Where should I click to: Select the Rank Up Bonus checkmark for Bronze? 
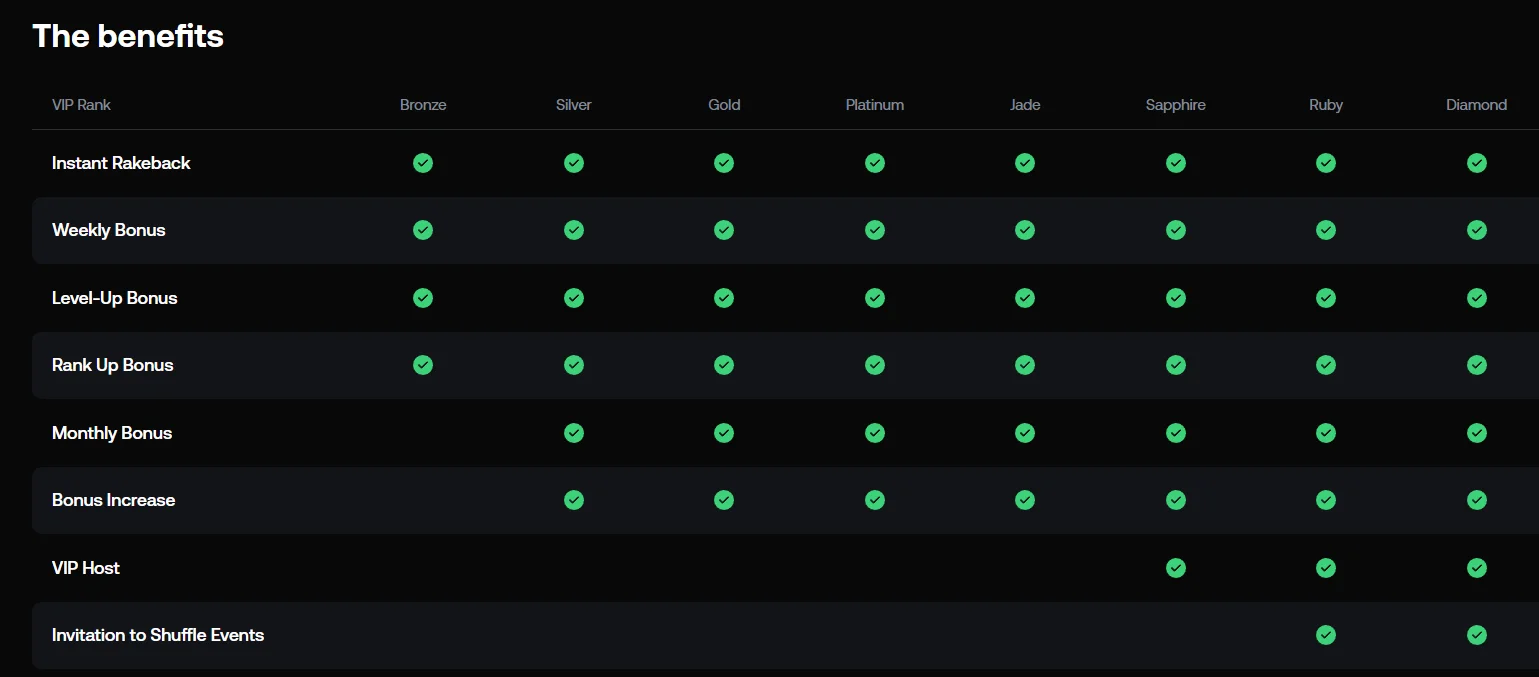423,365
